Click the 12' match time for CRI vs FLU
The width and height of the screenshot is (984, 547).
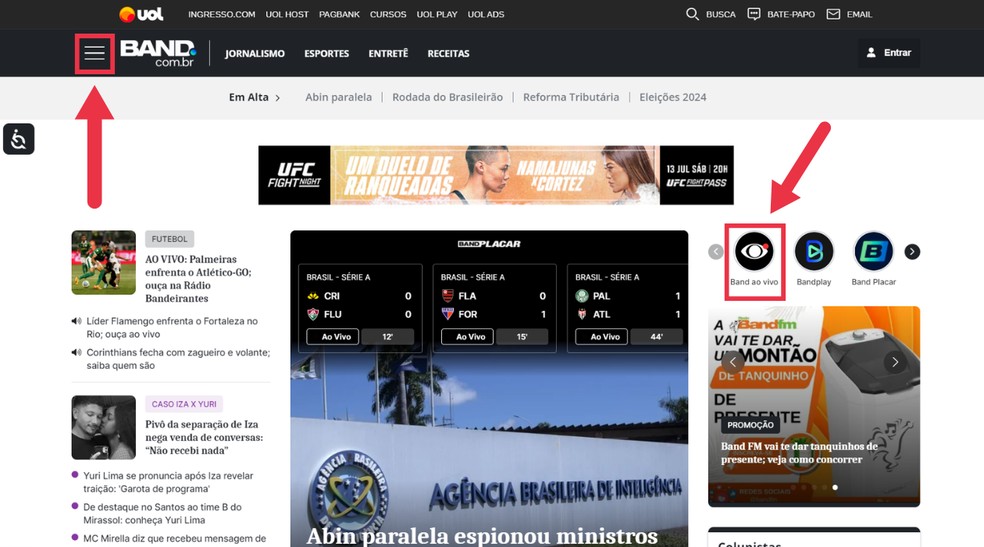tap(387, 337)
